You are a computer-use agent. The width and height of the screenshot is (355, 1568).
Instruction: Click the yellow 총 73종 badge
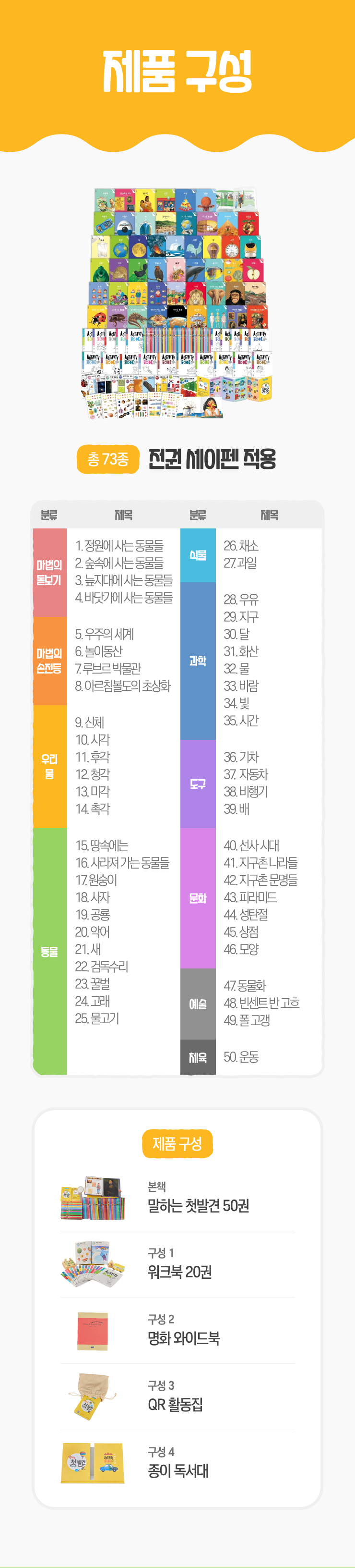108,459
